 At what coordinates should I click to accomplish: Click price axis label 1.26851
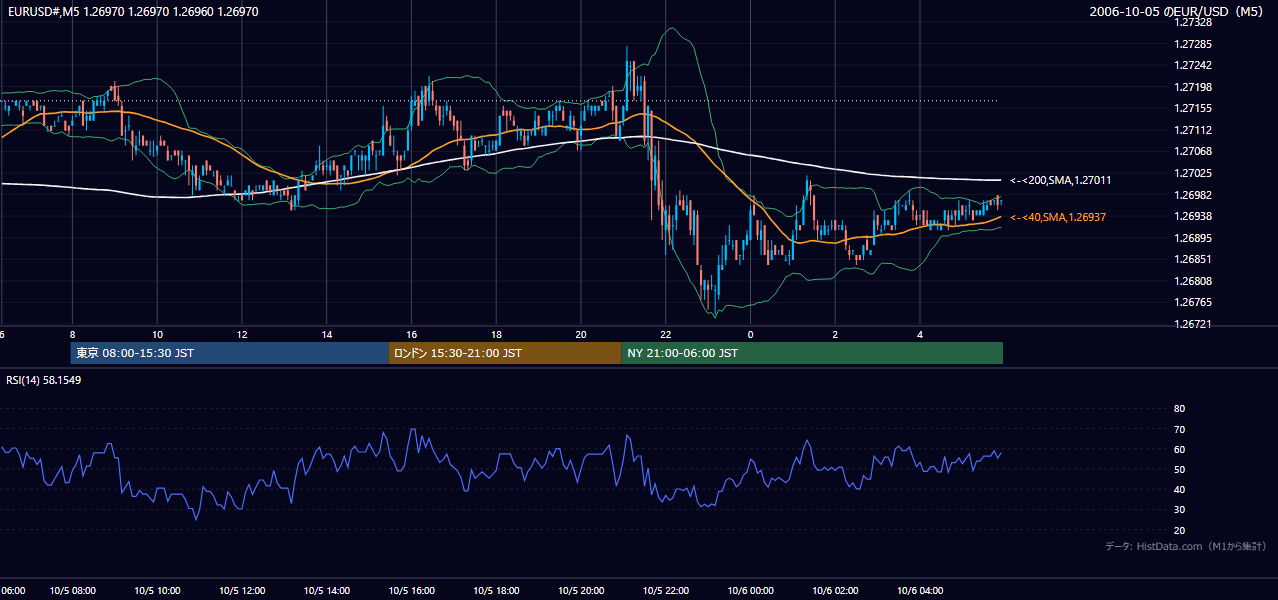[x=1192, y=259]
